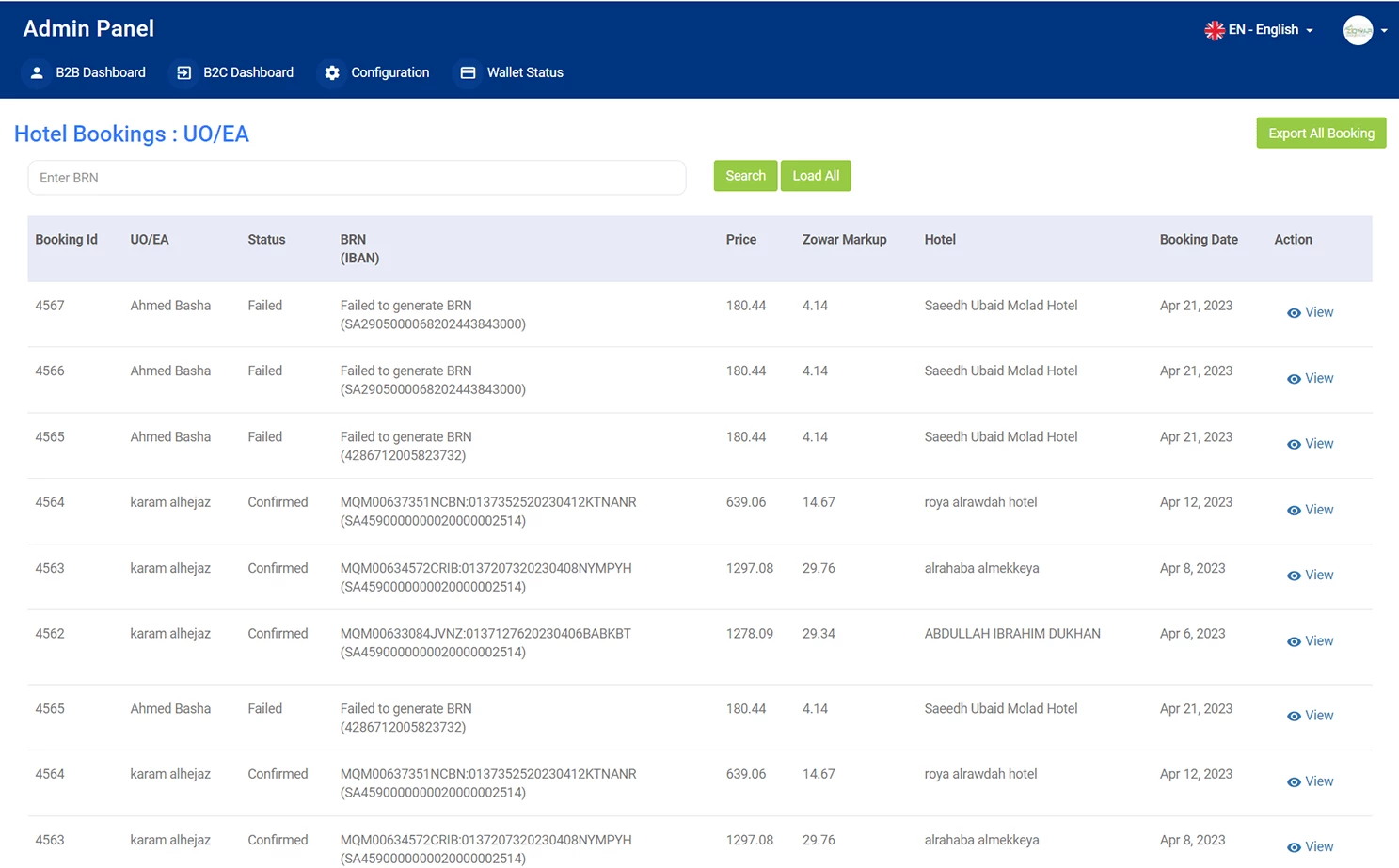Go to Wallet Status from the navigation bar
The image size is (1399, 868).
coord(525,72)
